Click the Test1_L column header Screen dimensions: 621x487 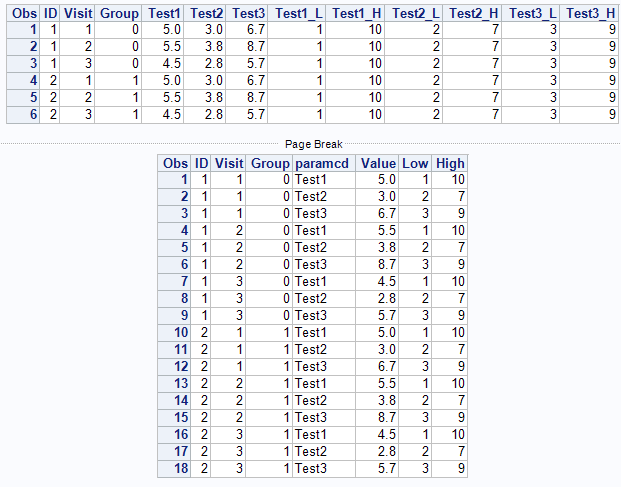pos(298,12)
